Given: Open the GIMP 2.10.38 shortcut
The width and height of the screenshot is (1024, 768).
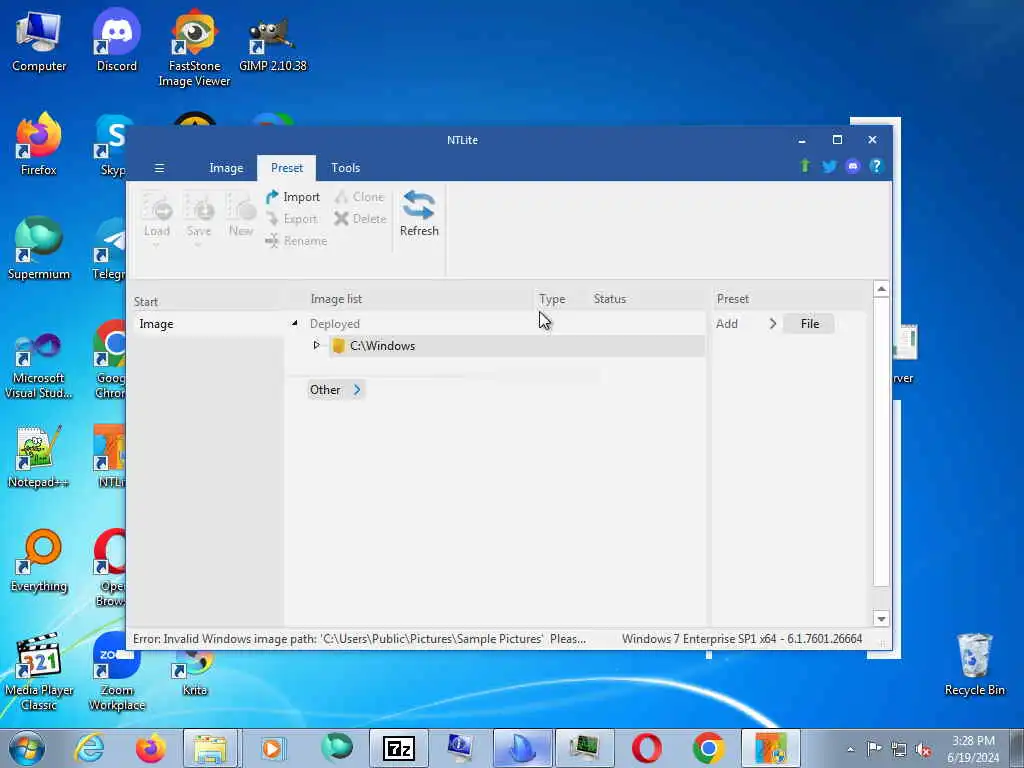Looking at the screenshot, I should (x=272, y=41).
